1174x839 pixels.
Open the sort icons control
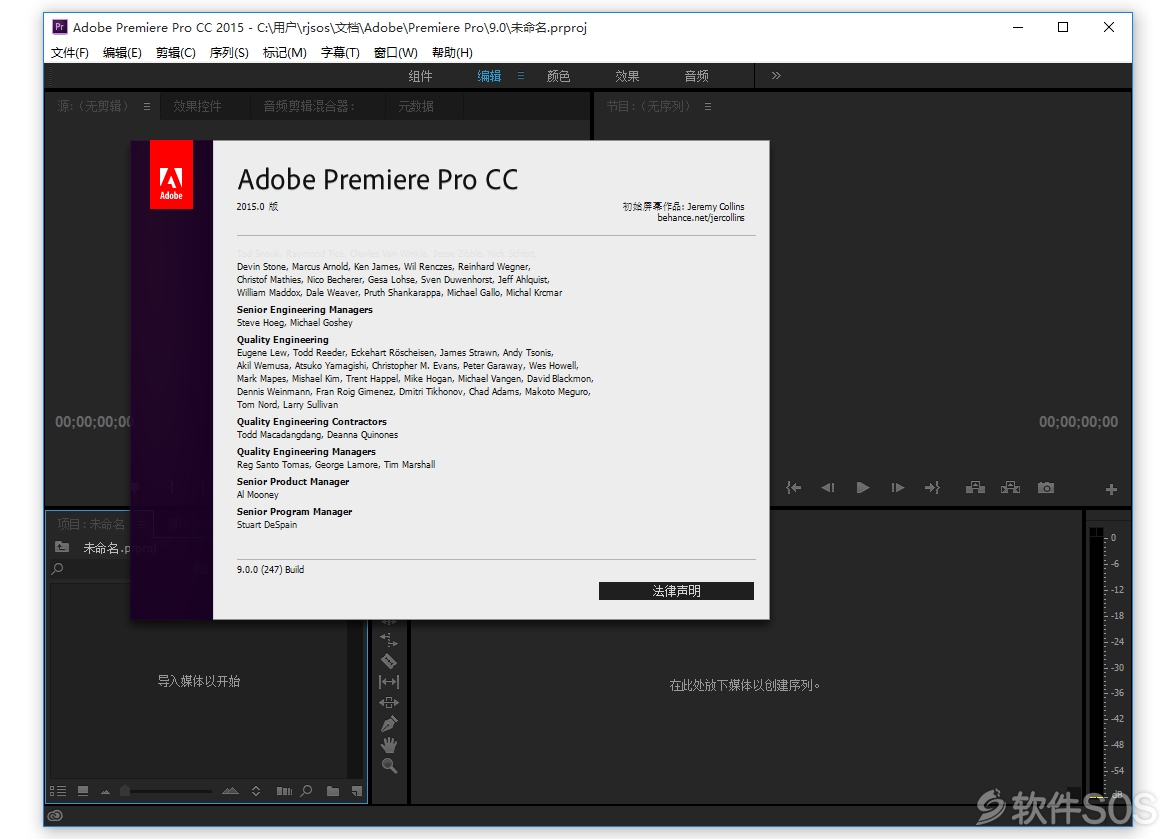click(x=256, y=791)
